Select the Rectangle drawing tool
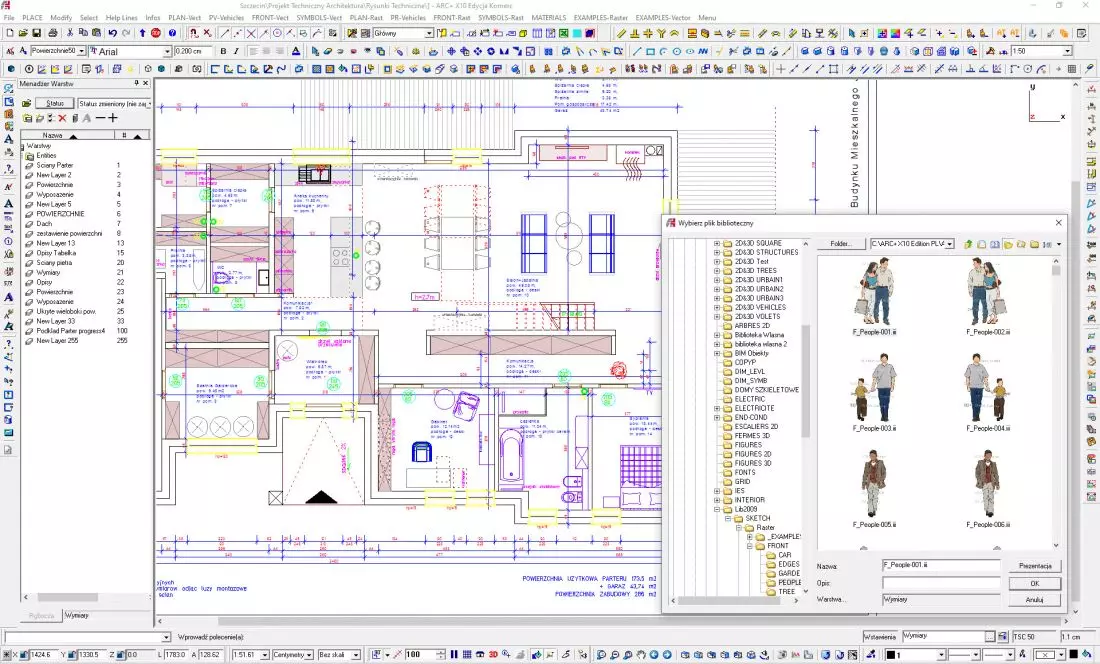Viewport: 1100px width, 664px height. (x=650, y=51)
